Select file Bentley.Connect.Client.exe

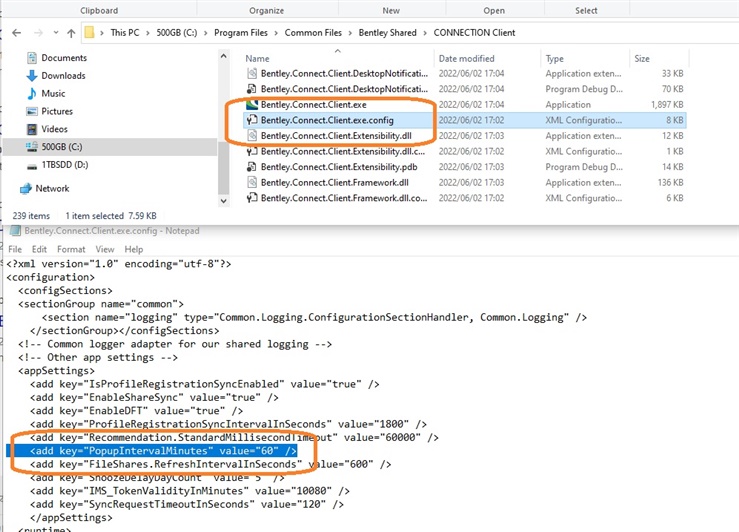click(313, 104)
